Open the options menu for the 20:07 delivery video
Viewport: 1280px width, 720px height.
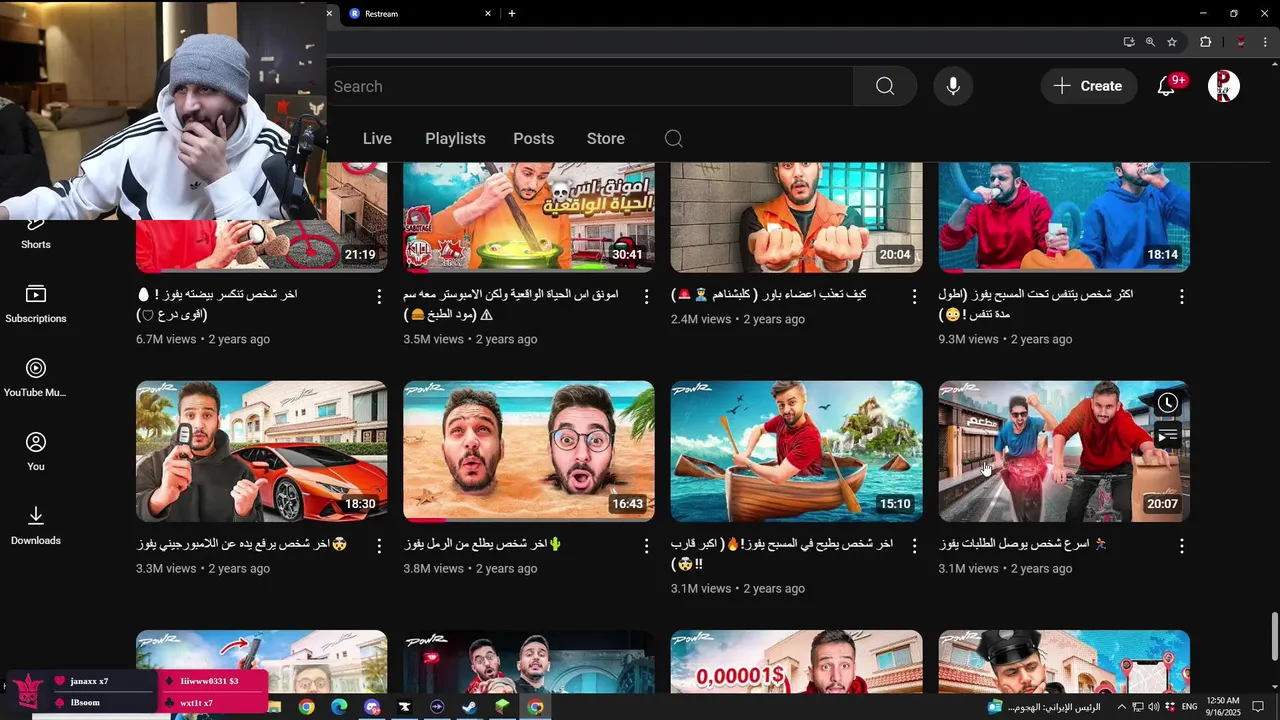pyautogui.click(x=1182, y=546)
